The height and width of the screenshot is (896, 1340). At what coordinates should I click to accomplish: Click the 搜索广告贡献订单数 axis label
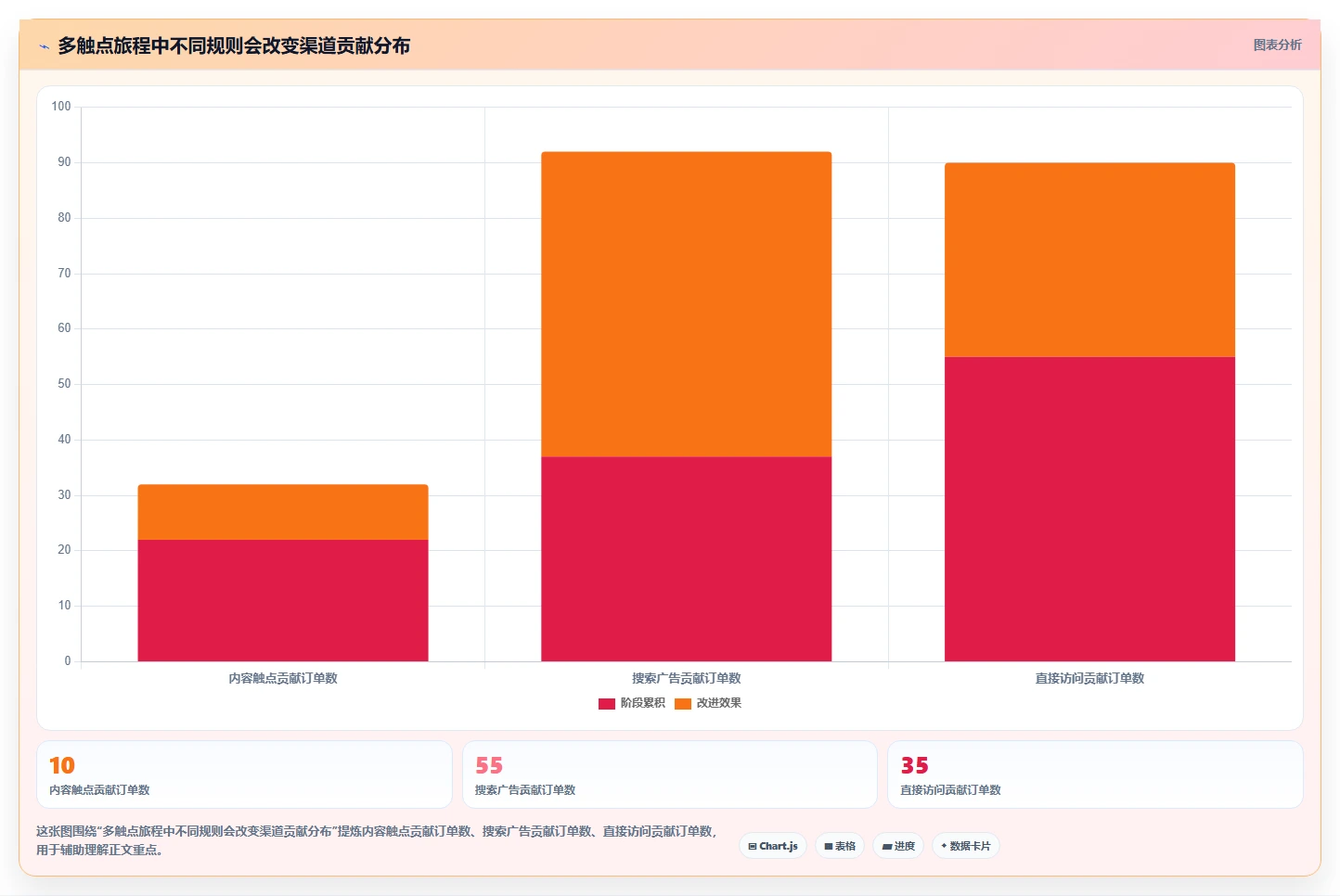[687, 678]
